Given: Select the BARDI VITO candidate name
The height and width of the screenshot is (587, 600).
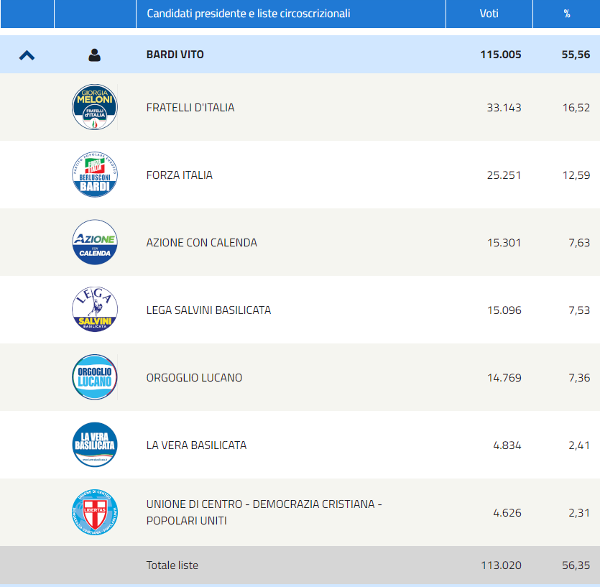Looking at the screenshot, I should (175, 55).
